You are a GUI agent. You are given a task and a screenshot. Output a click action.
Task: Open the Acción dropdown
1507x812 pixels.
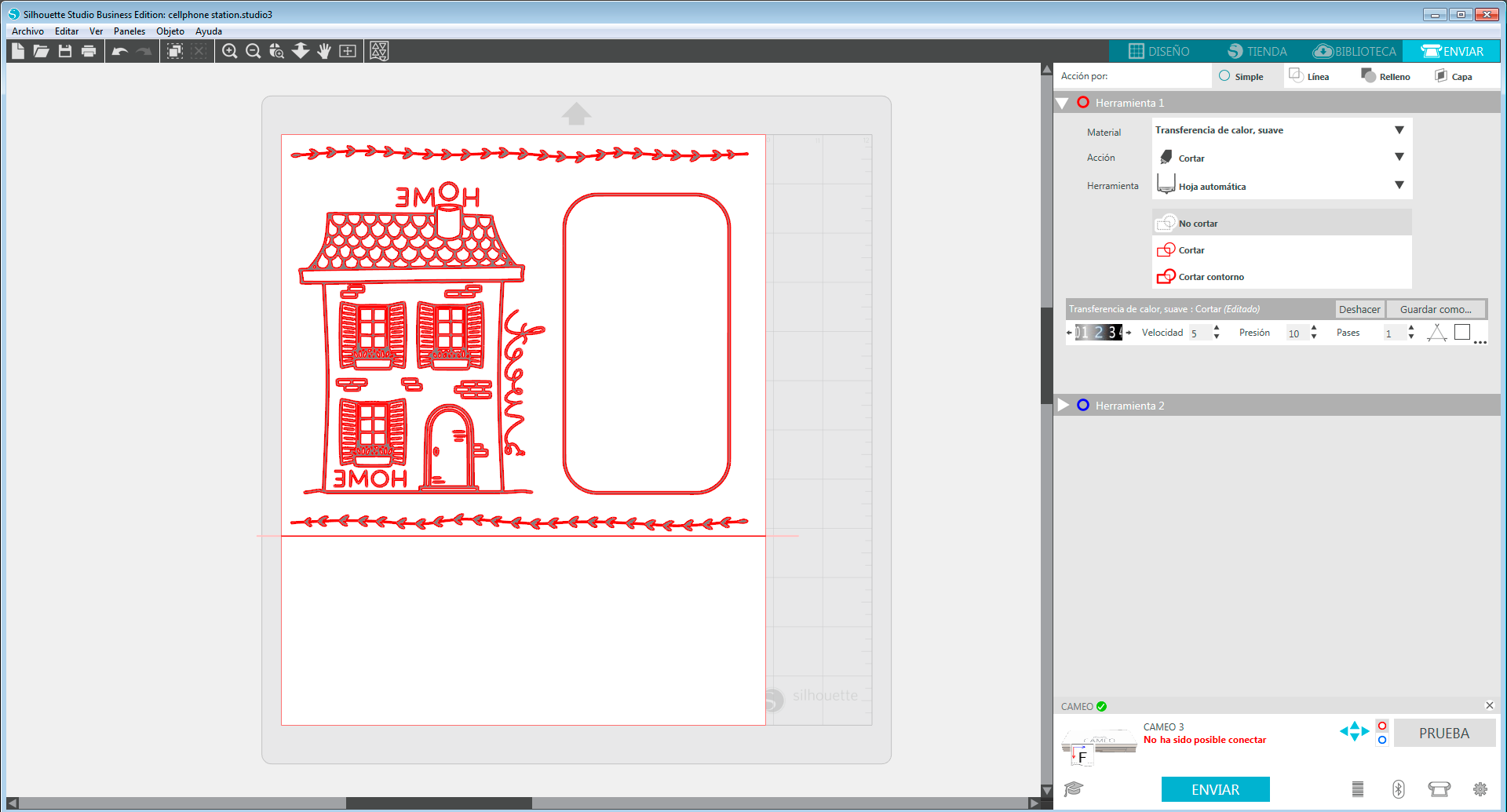1282,158
